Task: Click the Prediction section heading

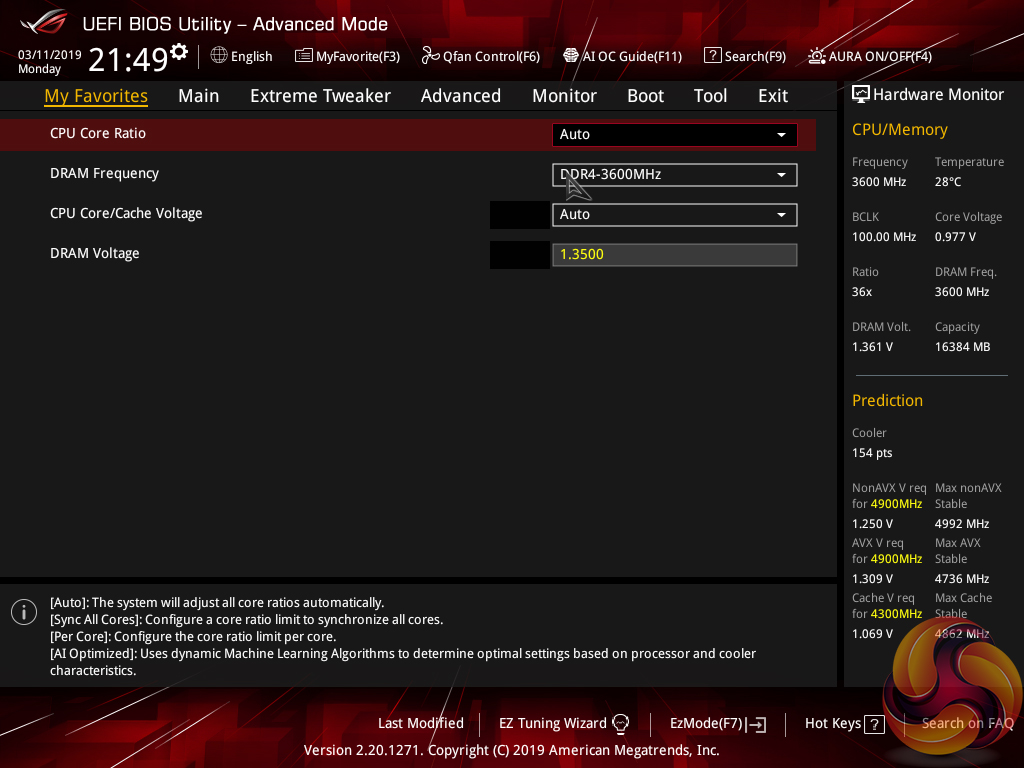Action: [x=887, y=400]
